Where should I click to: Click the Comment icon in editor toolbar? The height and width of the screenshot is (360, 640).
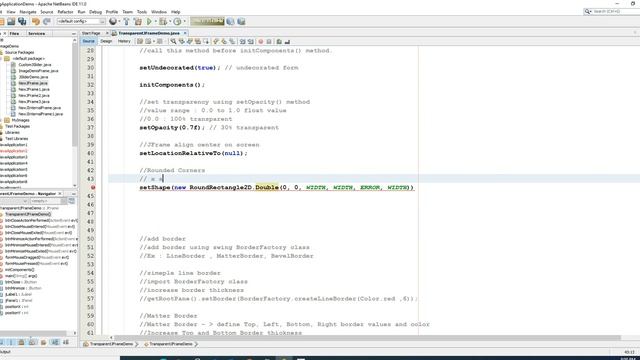[x=279, y=41]
